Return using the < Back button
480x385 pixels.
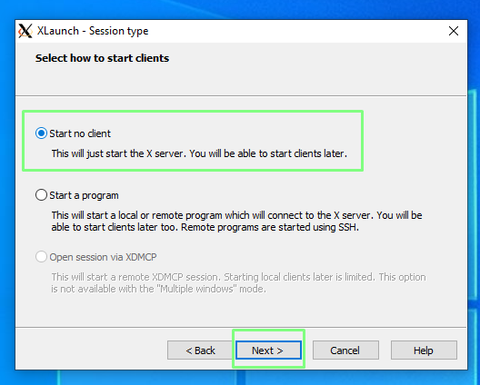[x=200, y=350]
